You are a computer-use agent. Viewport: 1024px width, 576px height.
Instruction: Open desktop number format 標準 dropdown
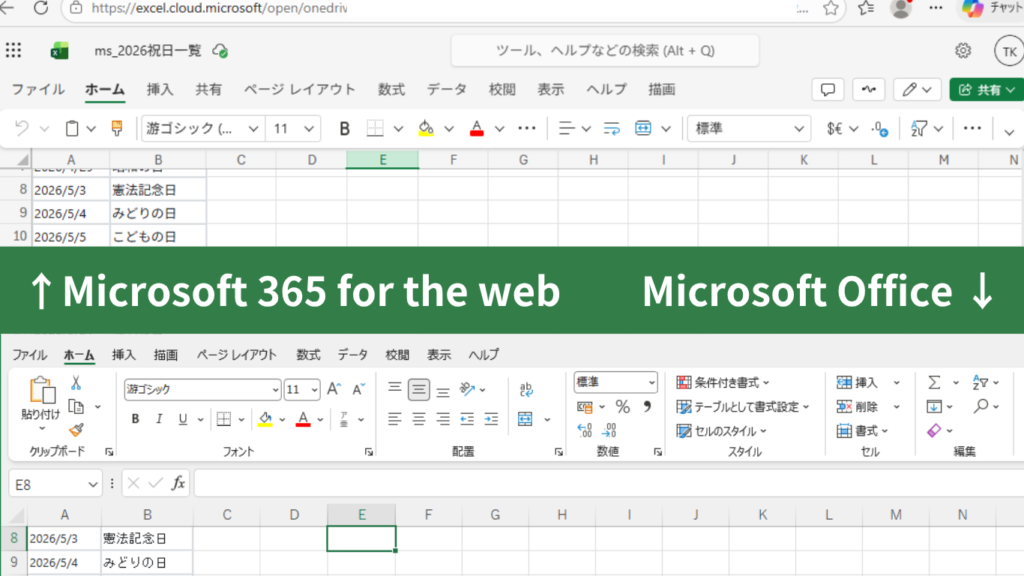point(651,383)
